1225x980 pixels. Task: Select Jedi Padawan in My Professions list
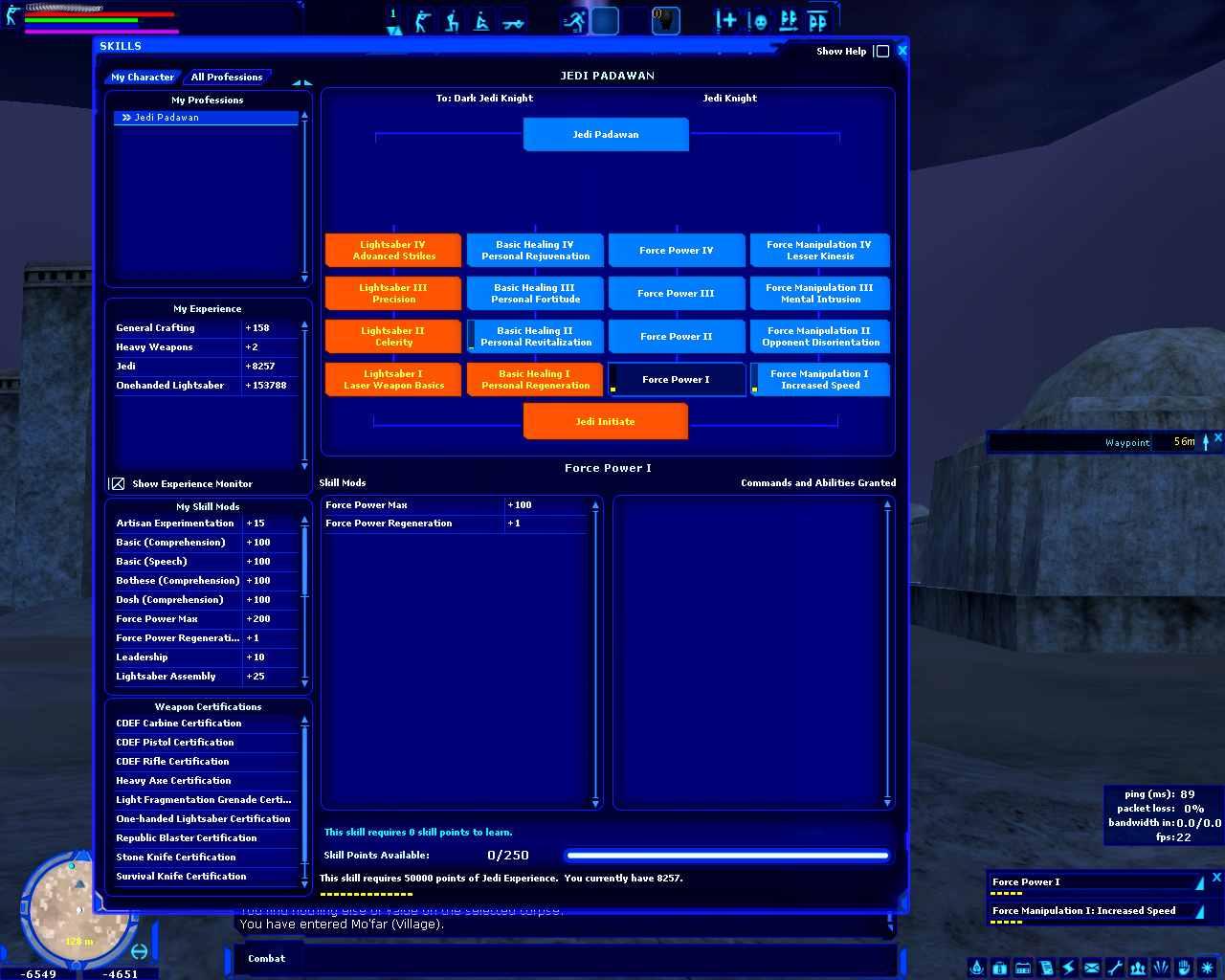(206, 118)
